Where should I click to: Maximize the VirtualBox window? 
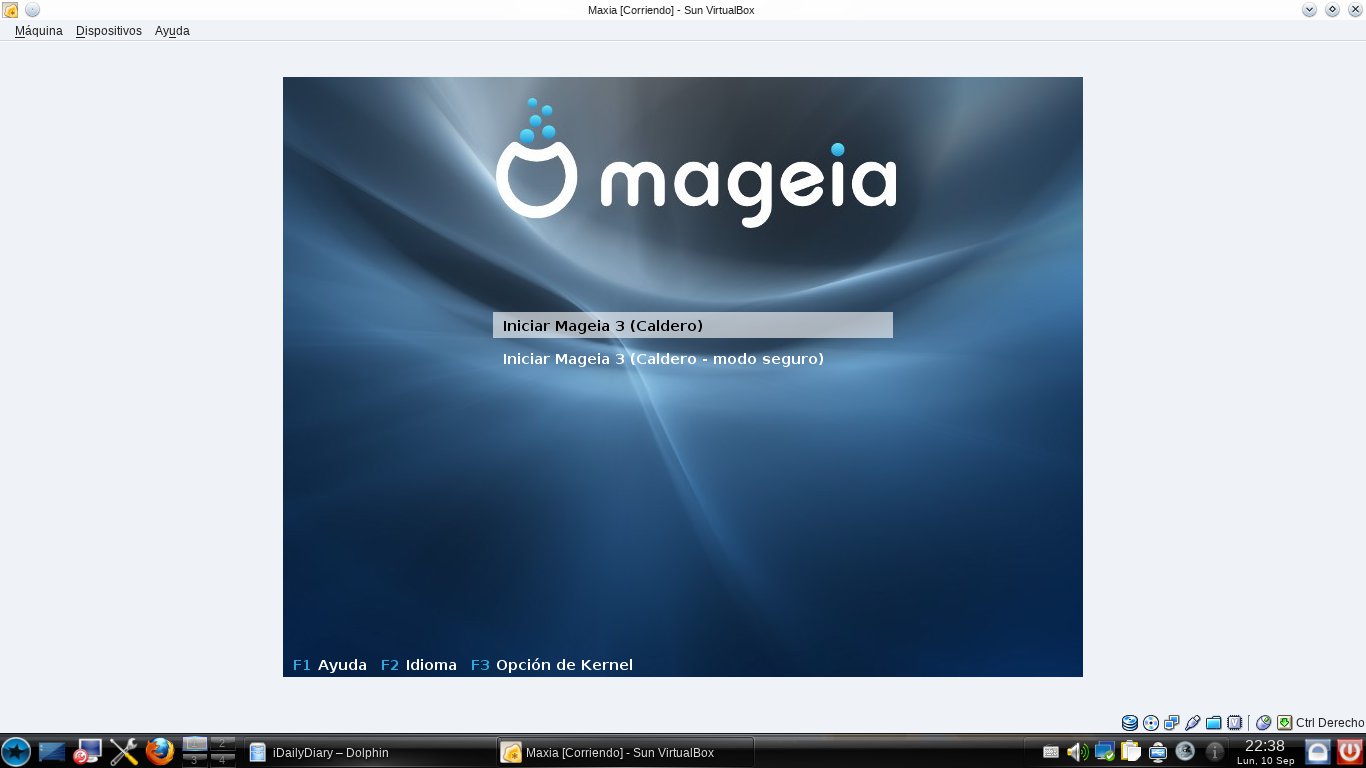coord(1332,10)
